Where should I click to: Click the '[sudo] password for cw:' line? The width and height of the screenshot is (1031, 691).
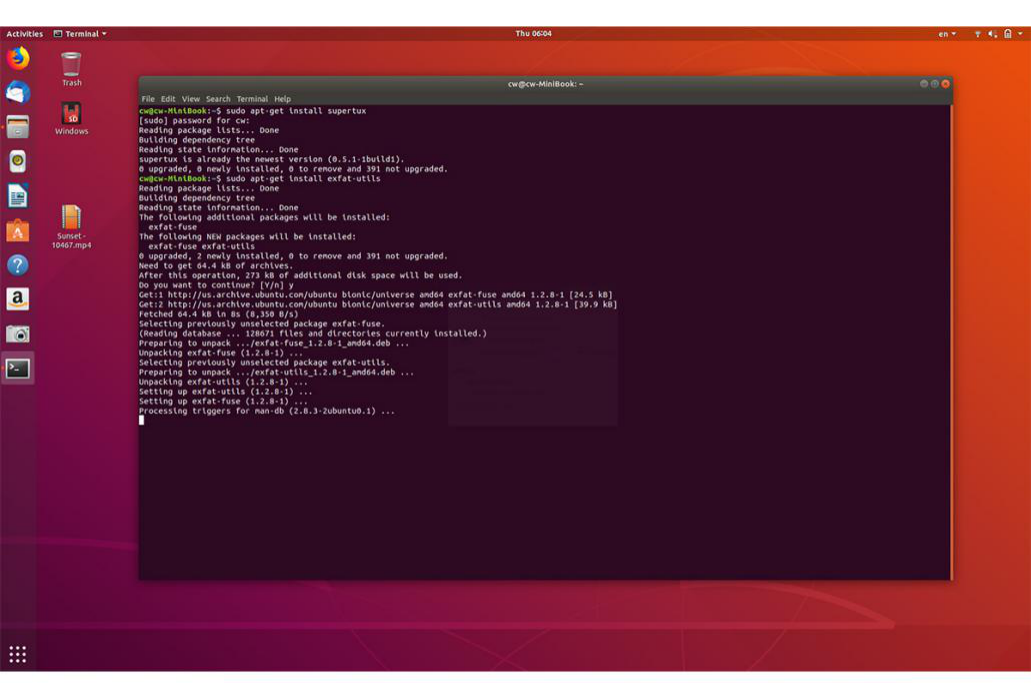coord(195,120)
